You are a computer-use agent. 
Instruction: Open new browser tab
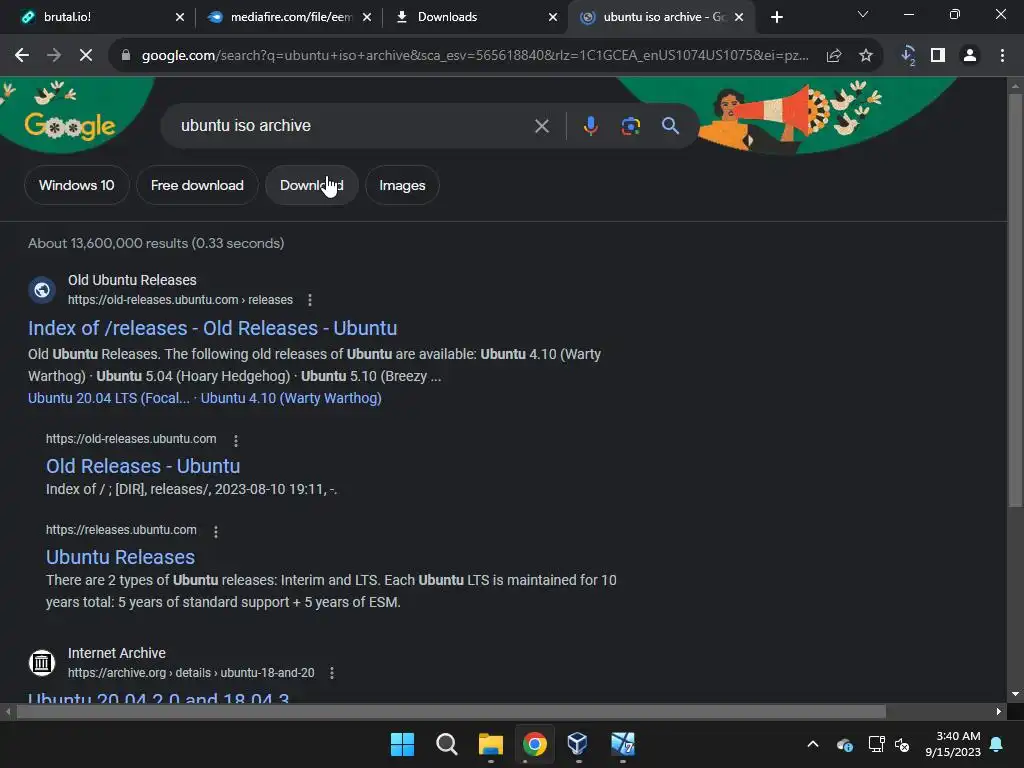pos(776,17)
